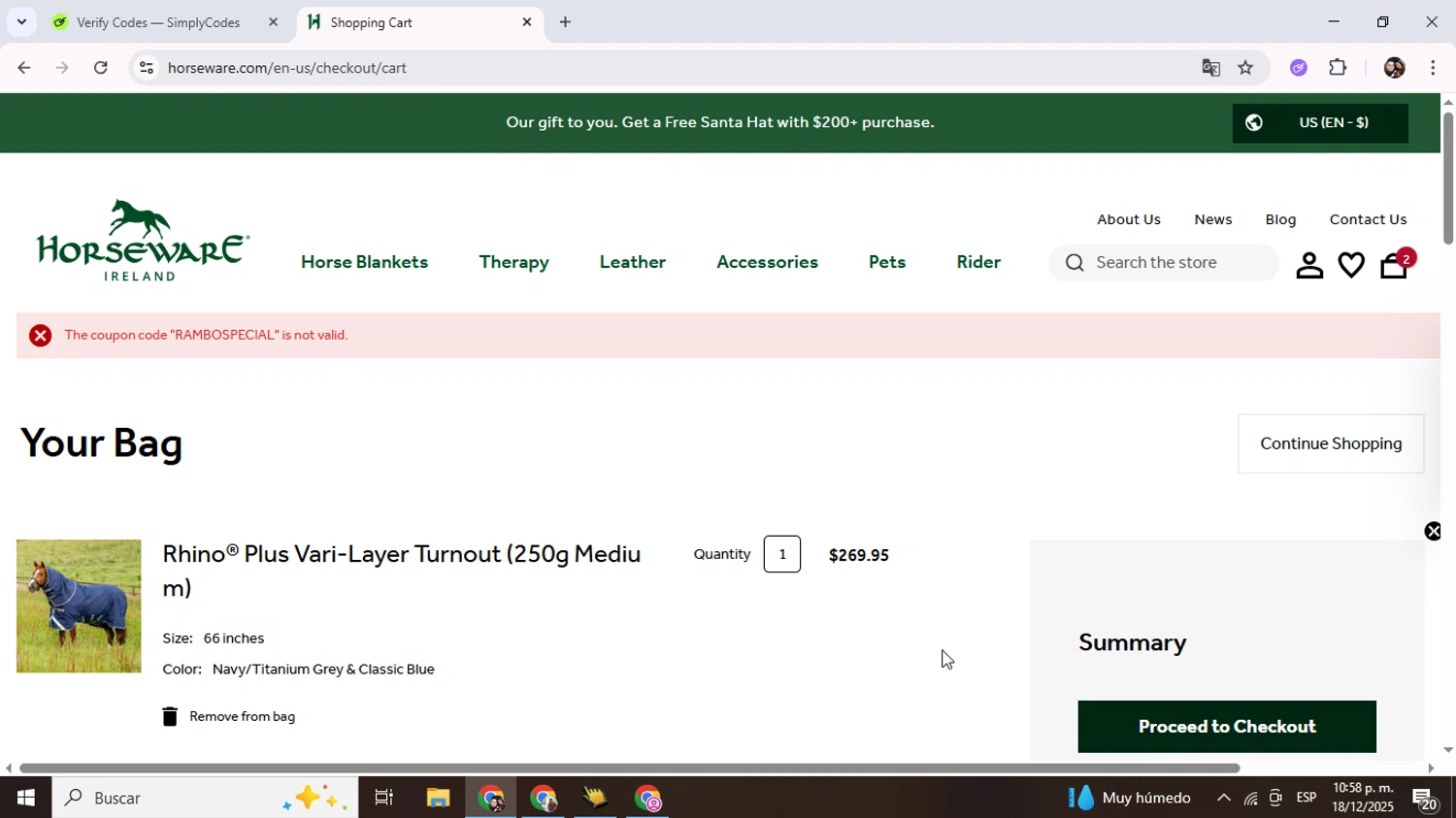
Task: Click the horse blanket product thumbnail
Action: tap(79, 606)
